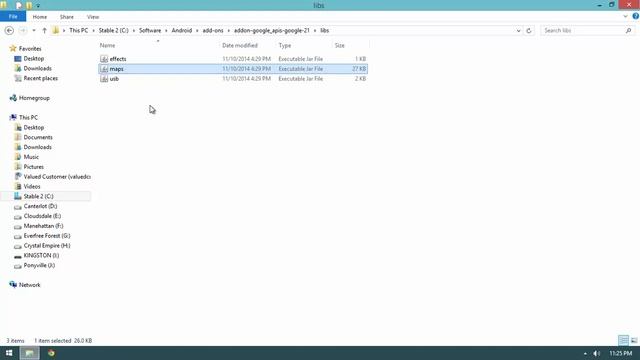Click the effects file icon
The height and width of the screenshot is (360, 640).
tap(104, 59)
